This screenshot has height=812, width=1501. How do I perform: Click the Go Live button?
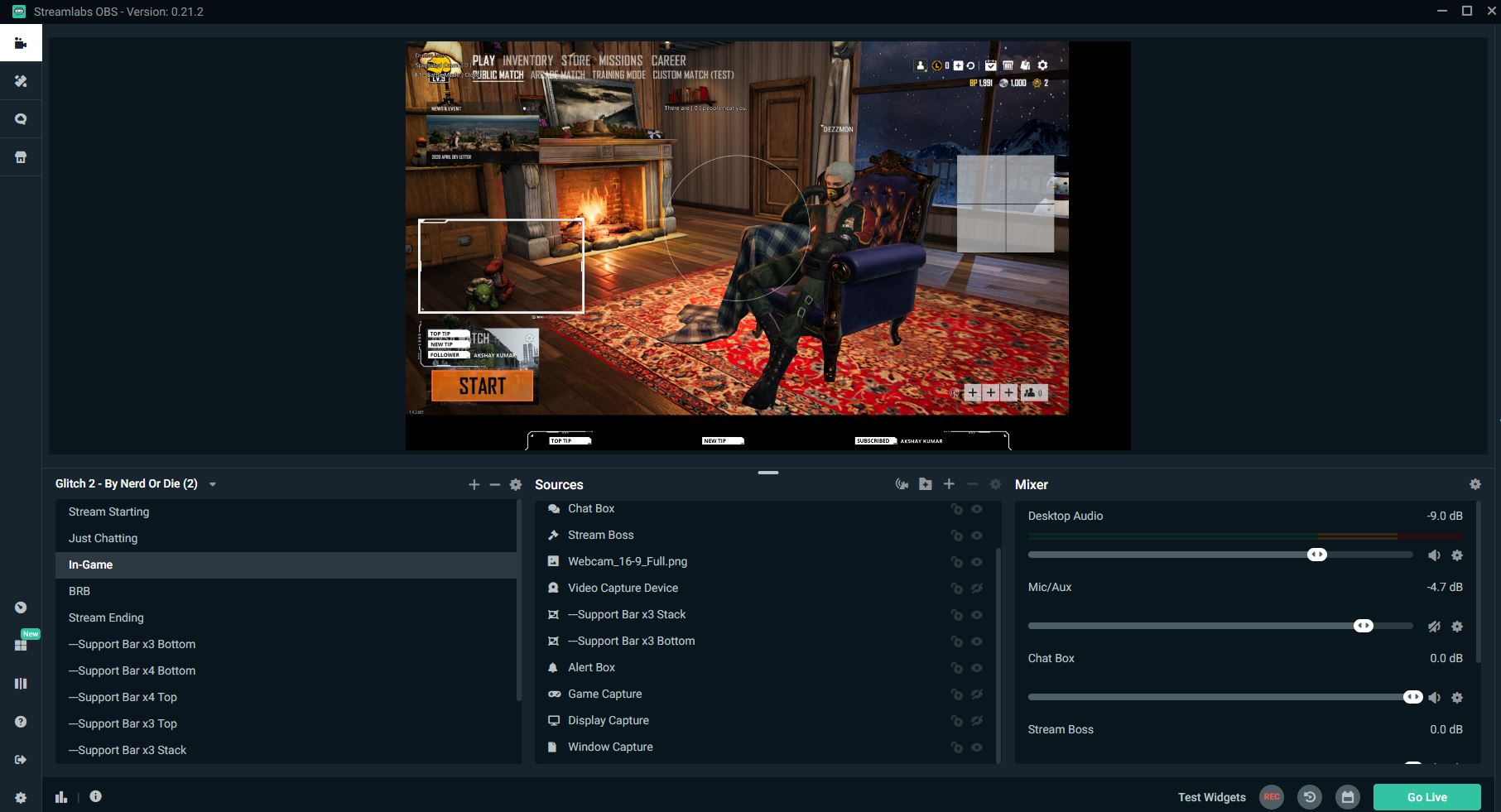click(1426, 797)
